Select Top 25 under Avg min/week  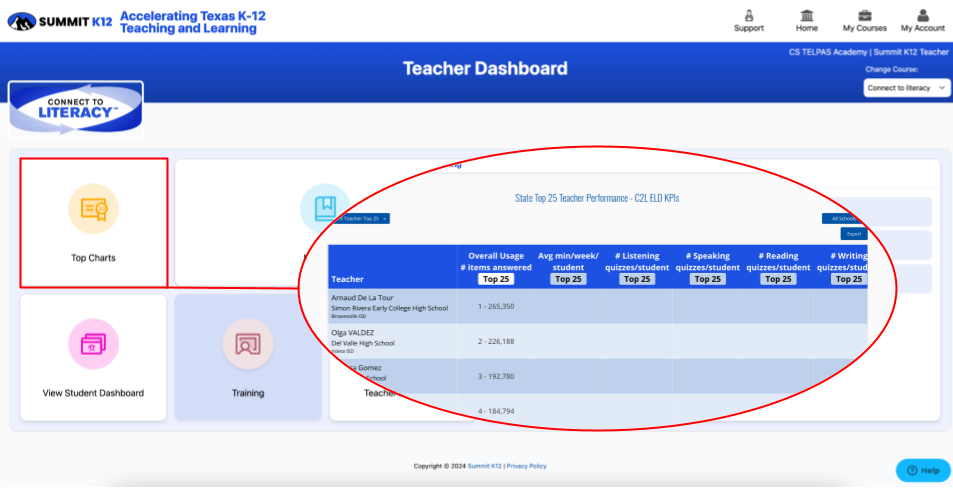(x=568, y=279)
